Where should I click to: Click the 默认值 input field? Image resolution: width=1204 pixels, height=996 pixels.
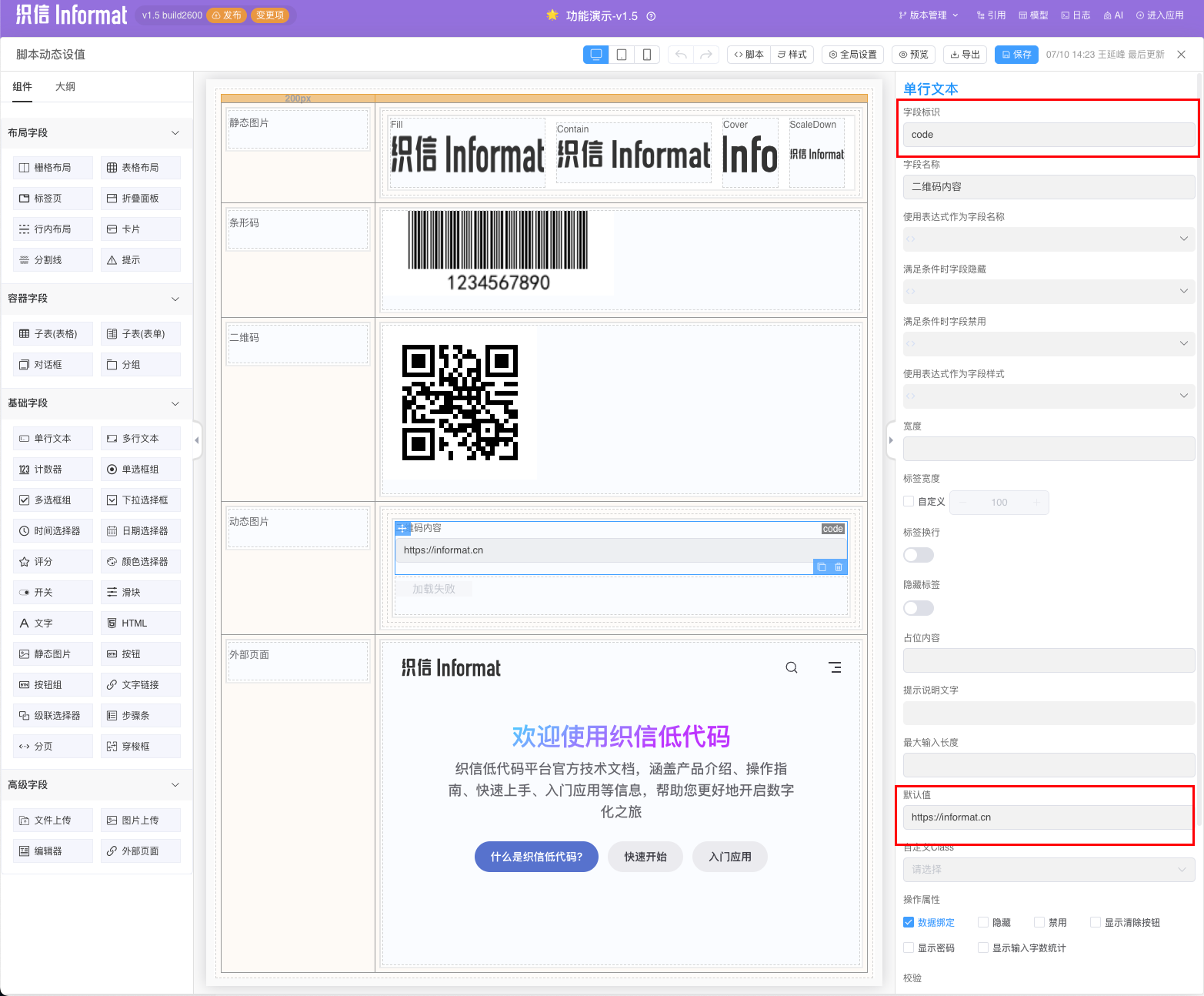(1048, 817)
